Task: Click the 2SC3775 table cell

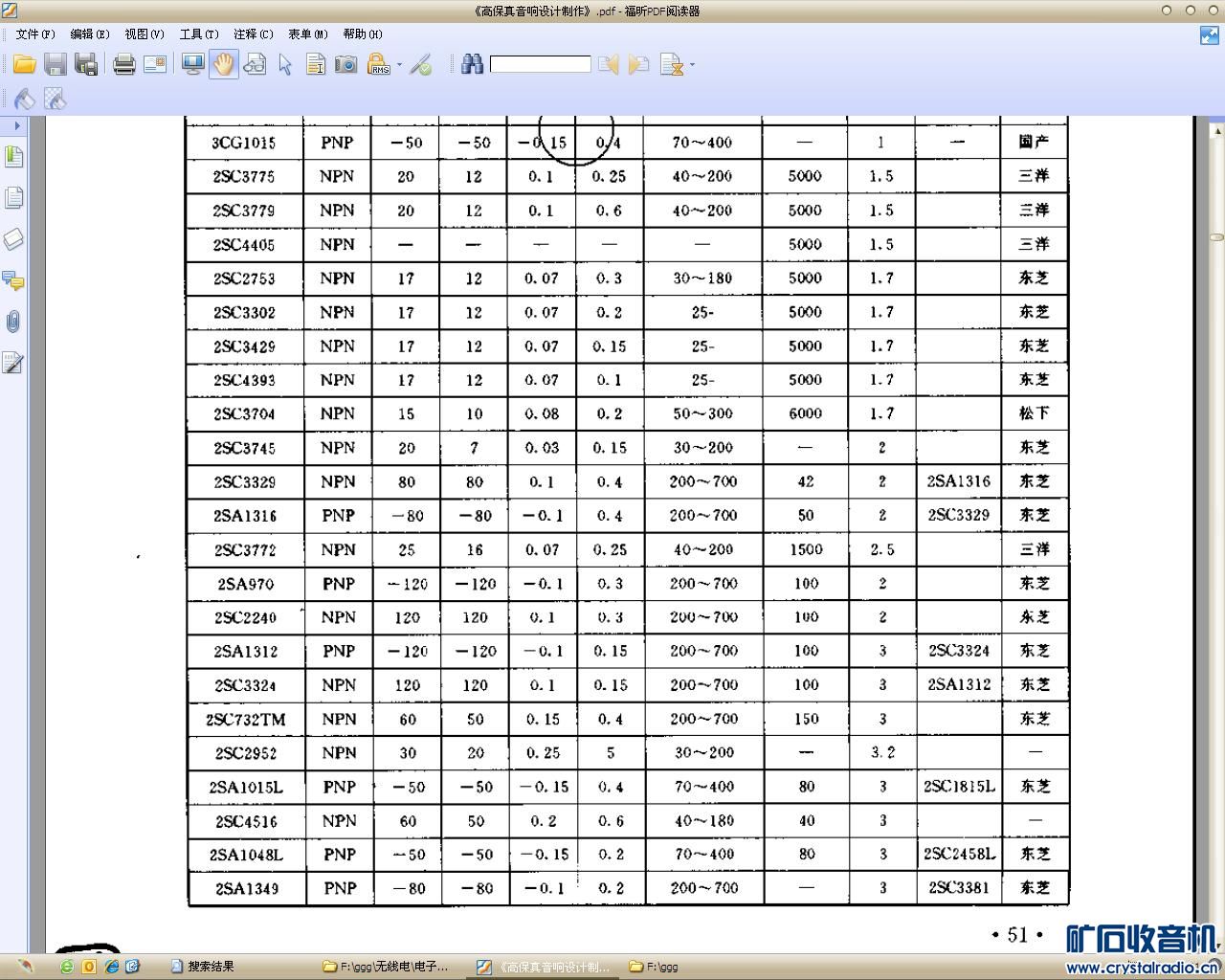Action: 244,177
